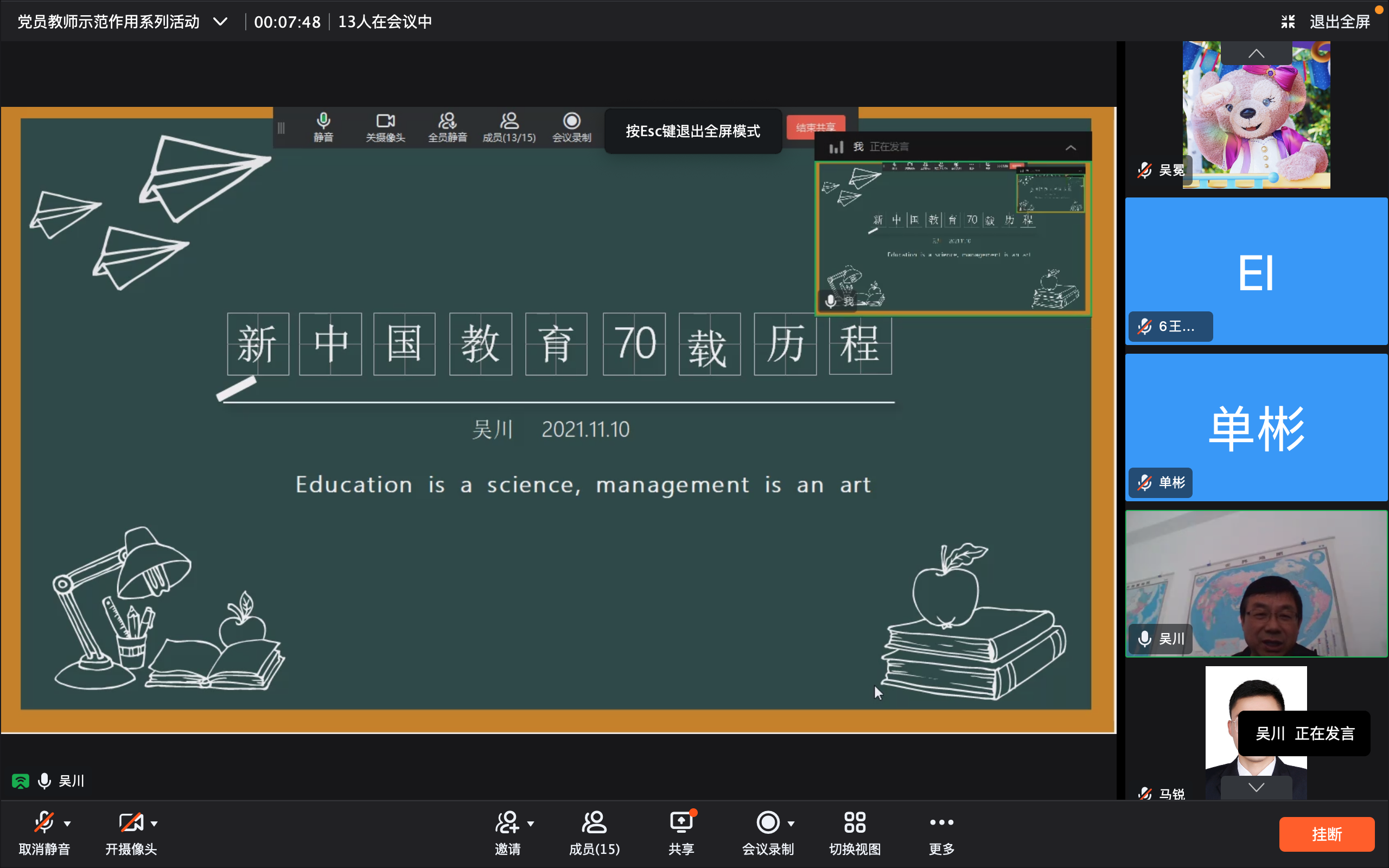Click the exit fullscreen arrows icon
The height and width of the screenshot is (868, 1389).
(x=1288, y=22)
